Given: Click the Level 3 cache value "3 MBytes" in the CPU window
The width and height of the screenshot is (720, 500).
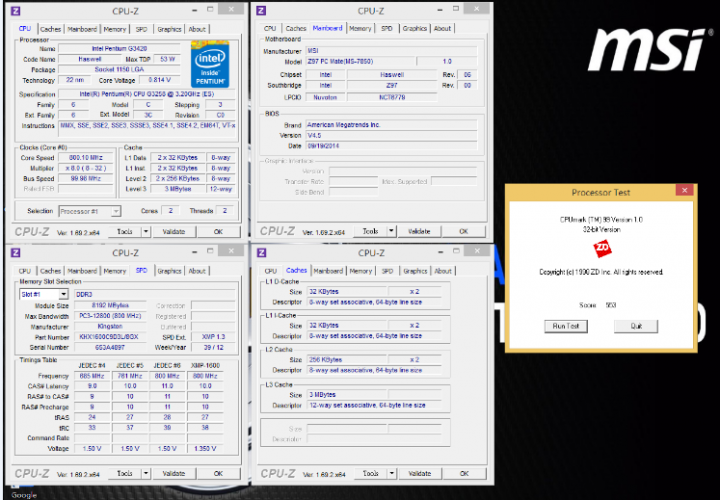Looking at the screenshot, I should (x=179, y=189).
